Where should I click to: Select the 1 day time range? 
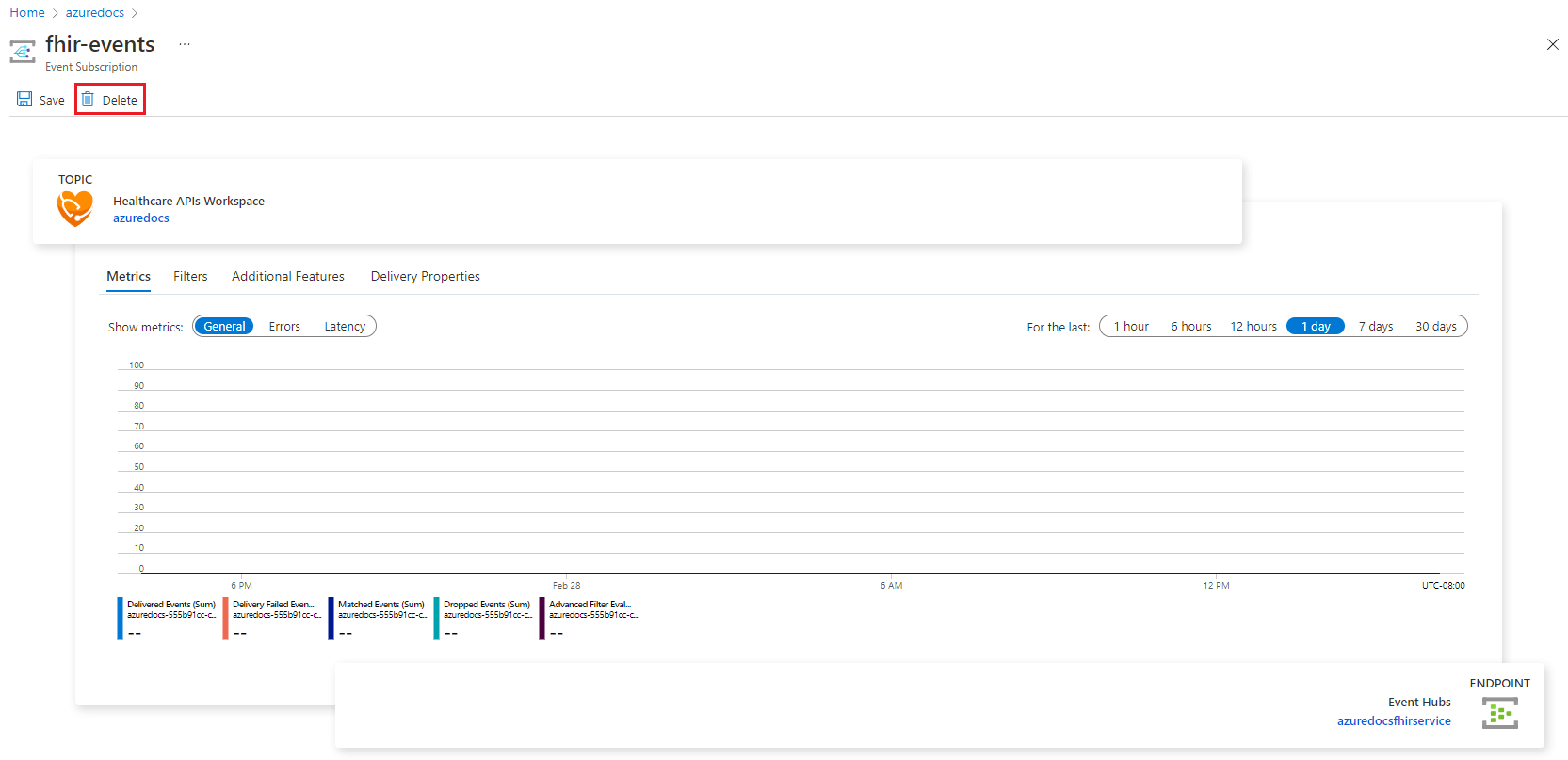[1316, 326]
